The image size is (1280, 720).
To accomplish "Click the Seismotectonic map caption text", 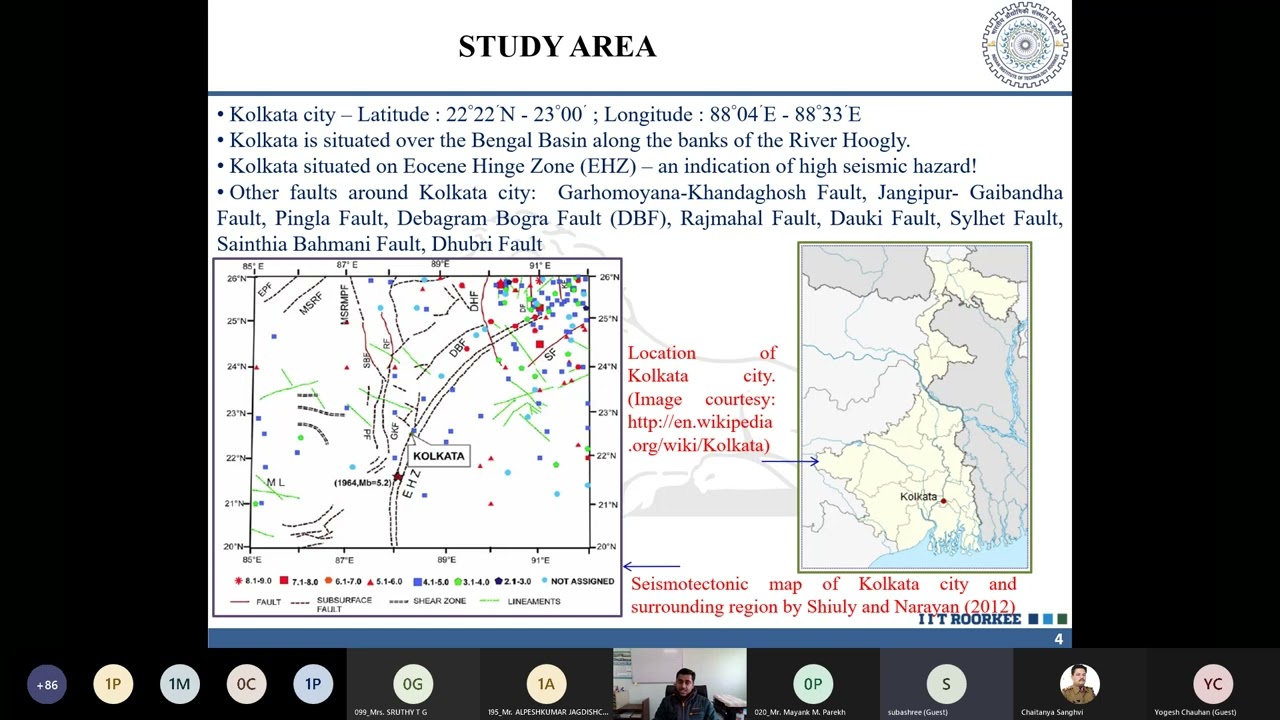I will (823, 595).
